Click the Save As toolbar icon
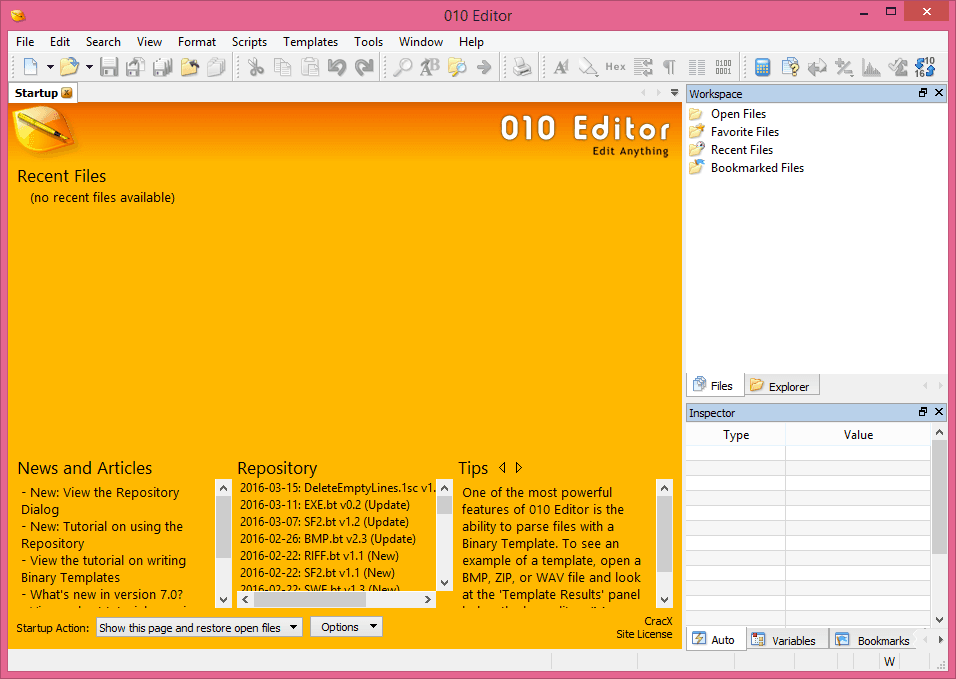Image resolution: width=956 pixels, height=679 pixels. point(135,66)
